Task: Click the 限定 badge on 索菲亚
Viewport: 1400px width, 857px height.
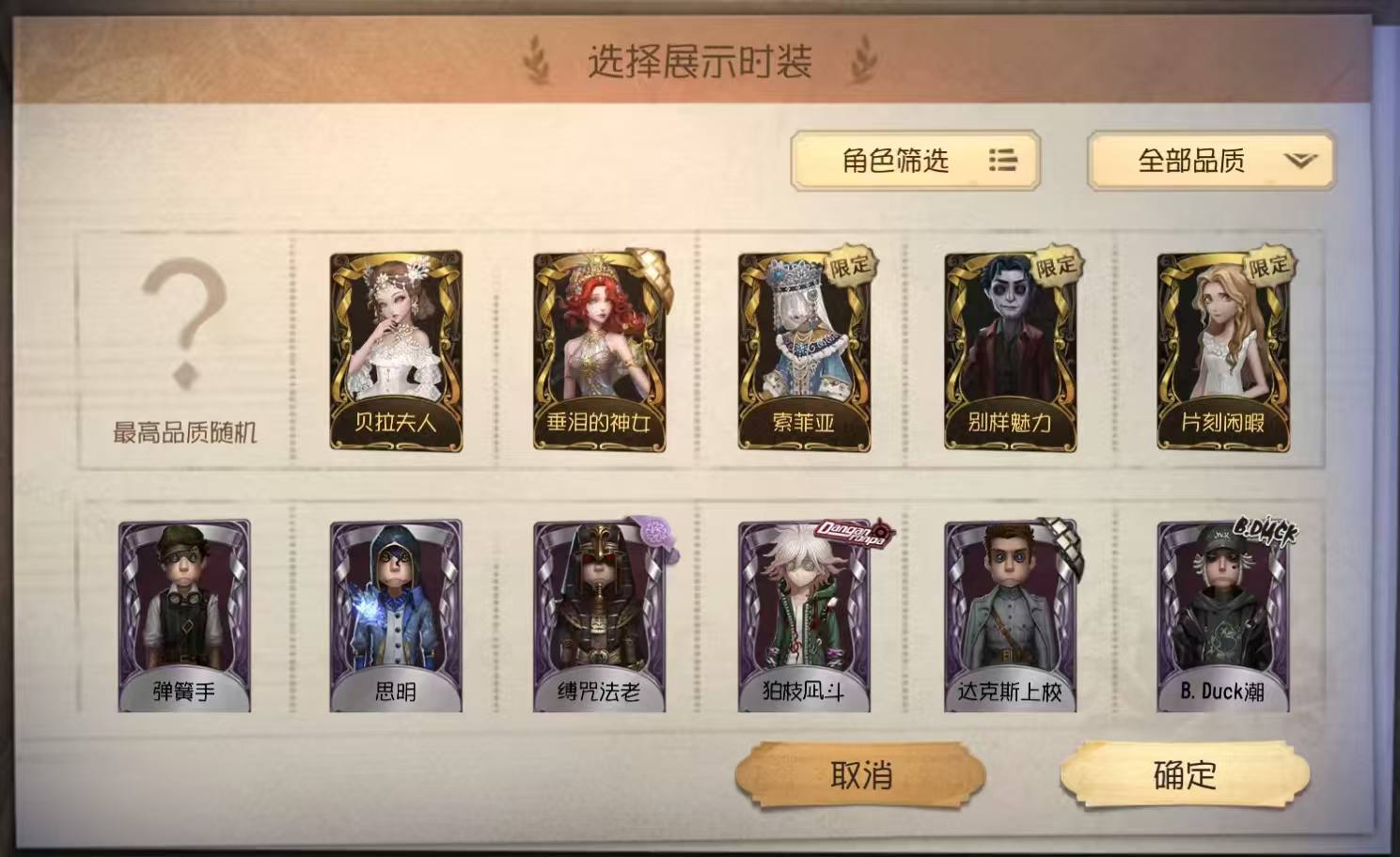Action: pyautogui.click(x=851, y=267)
